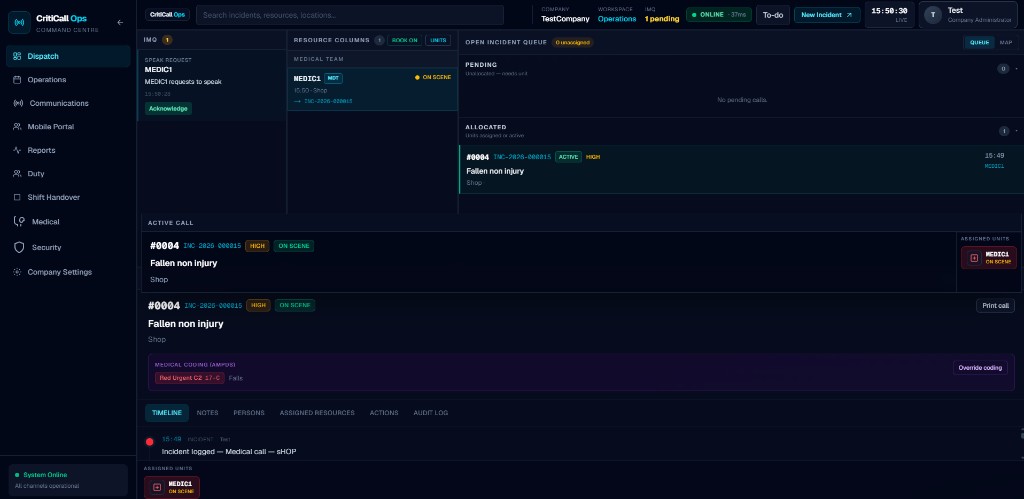Select the Security shield icon

tap(19, 248)
